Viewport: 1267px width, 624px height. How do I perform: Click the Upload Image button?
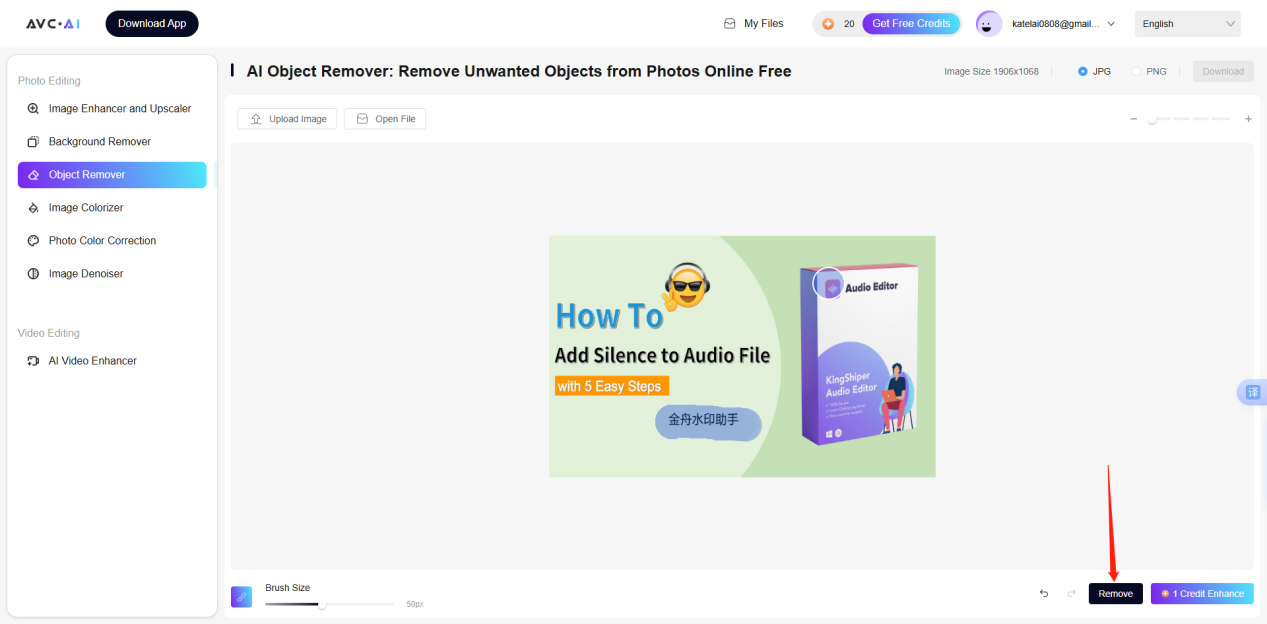tap(287, 119)
